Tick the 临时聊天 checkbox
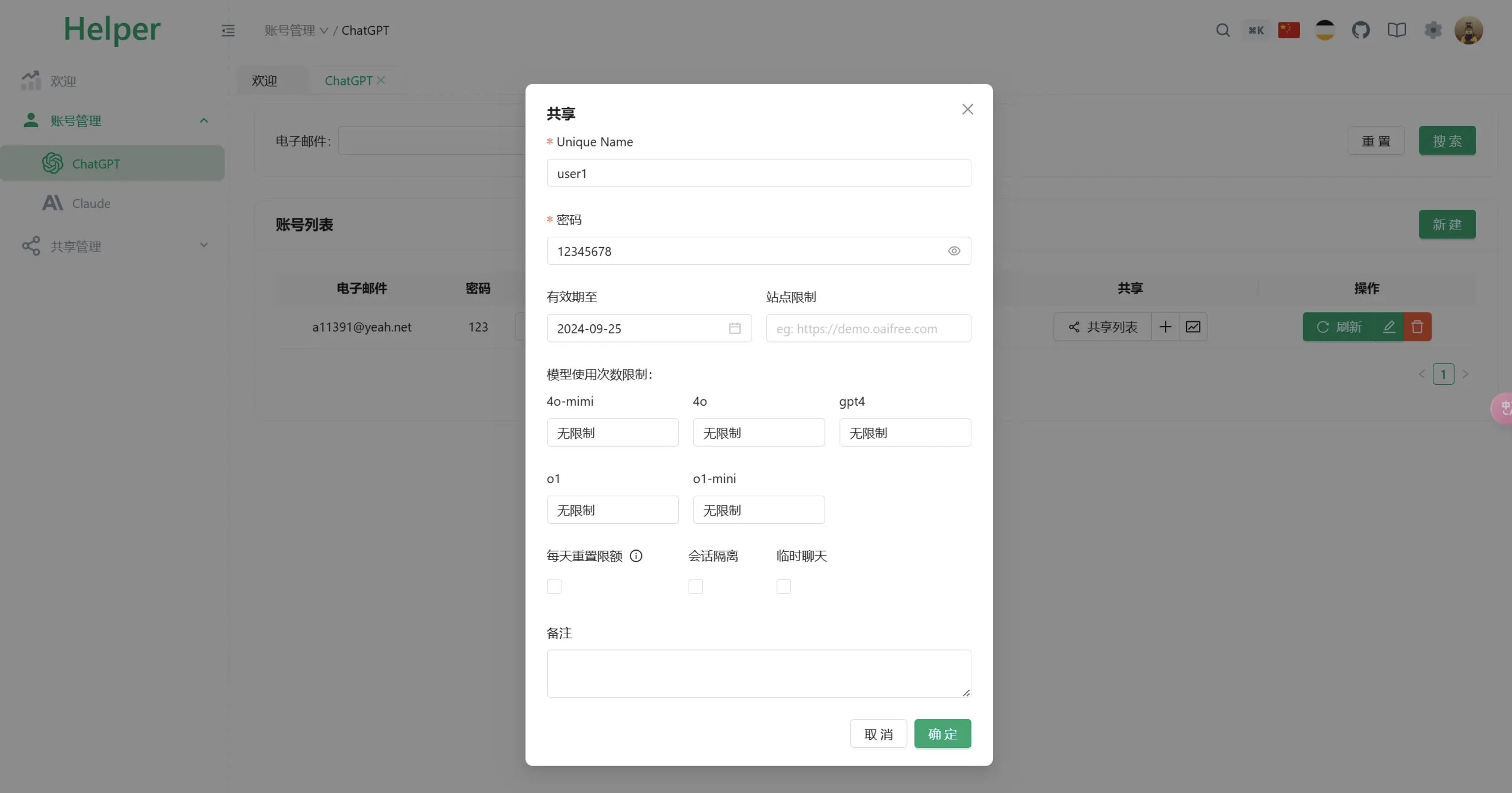The width and height of the screenshot is (1512, 793). click(784, 587)
